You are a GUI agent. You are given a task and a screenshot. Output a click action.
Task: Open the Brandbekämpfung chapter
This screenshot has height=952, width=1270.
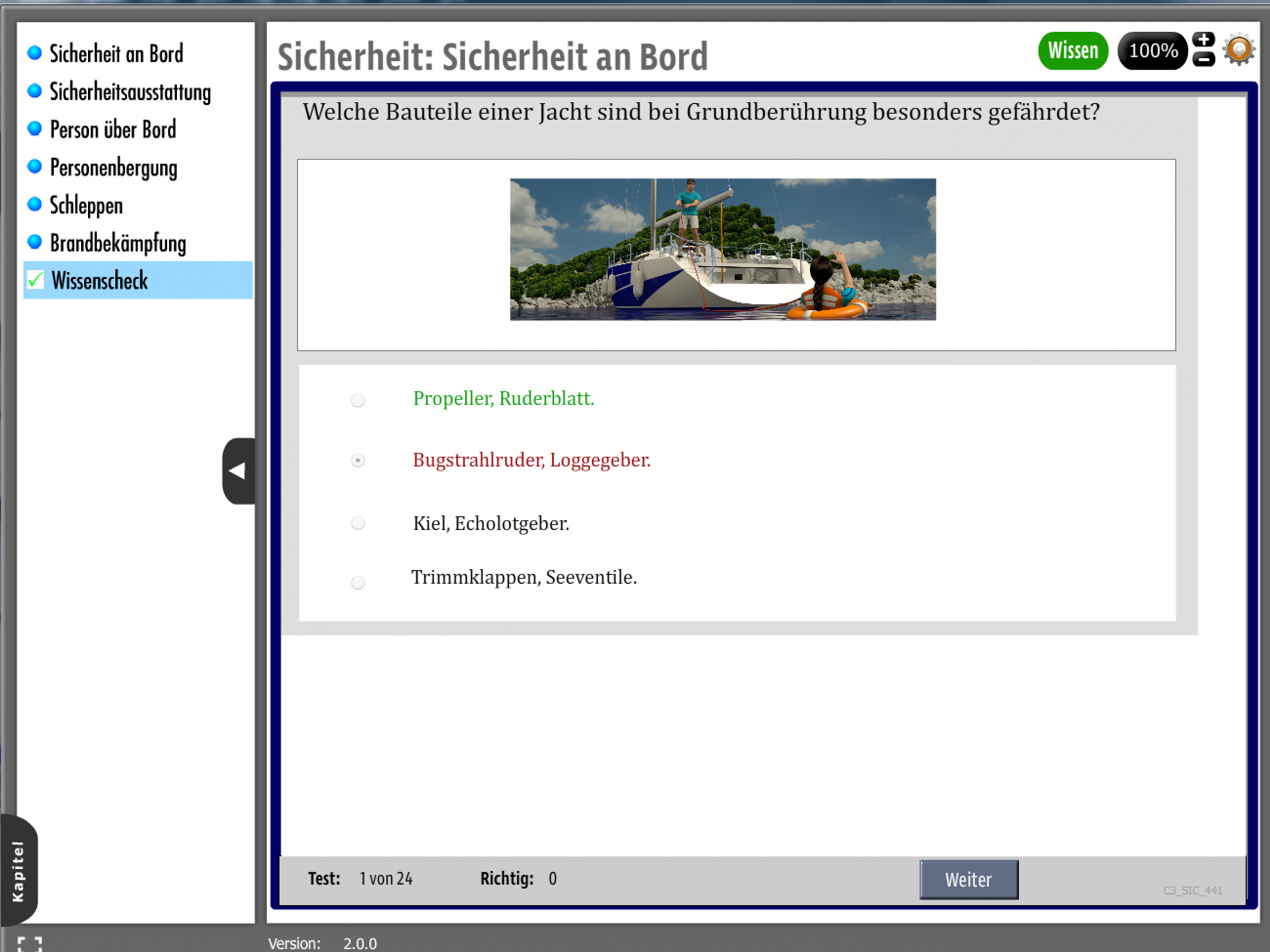[x=118, y=243]
